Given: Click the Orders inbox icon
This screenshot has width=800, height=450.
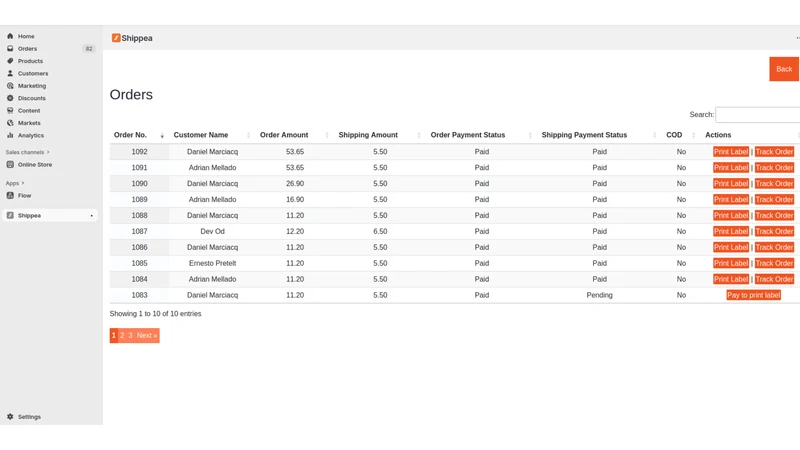Looking at the screenshot, I should pyautogui.click(x=10, y=48).
